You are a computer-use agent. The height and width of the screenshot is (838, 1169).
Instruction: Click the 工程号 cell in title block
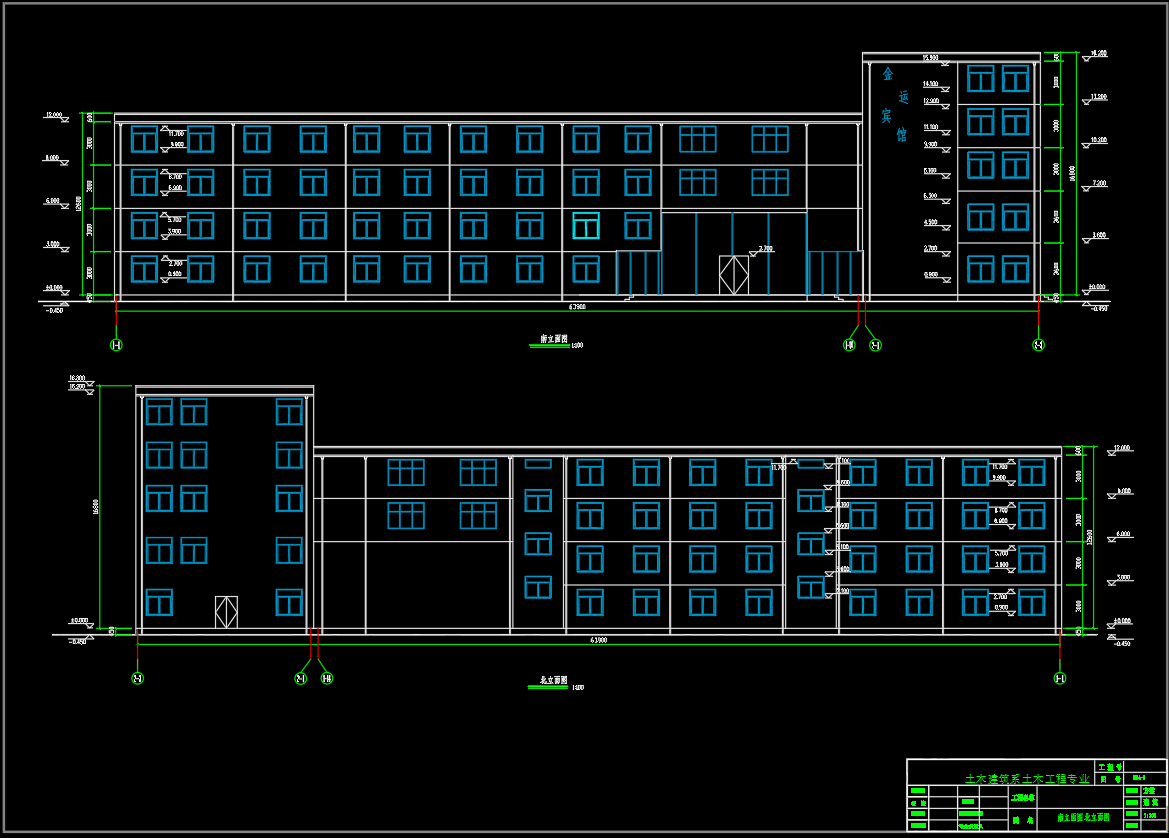[x=1109, y=767]
